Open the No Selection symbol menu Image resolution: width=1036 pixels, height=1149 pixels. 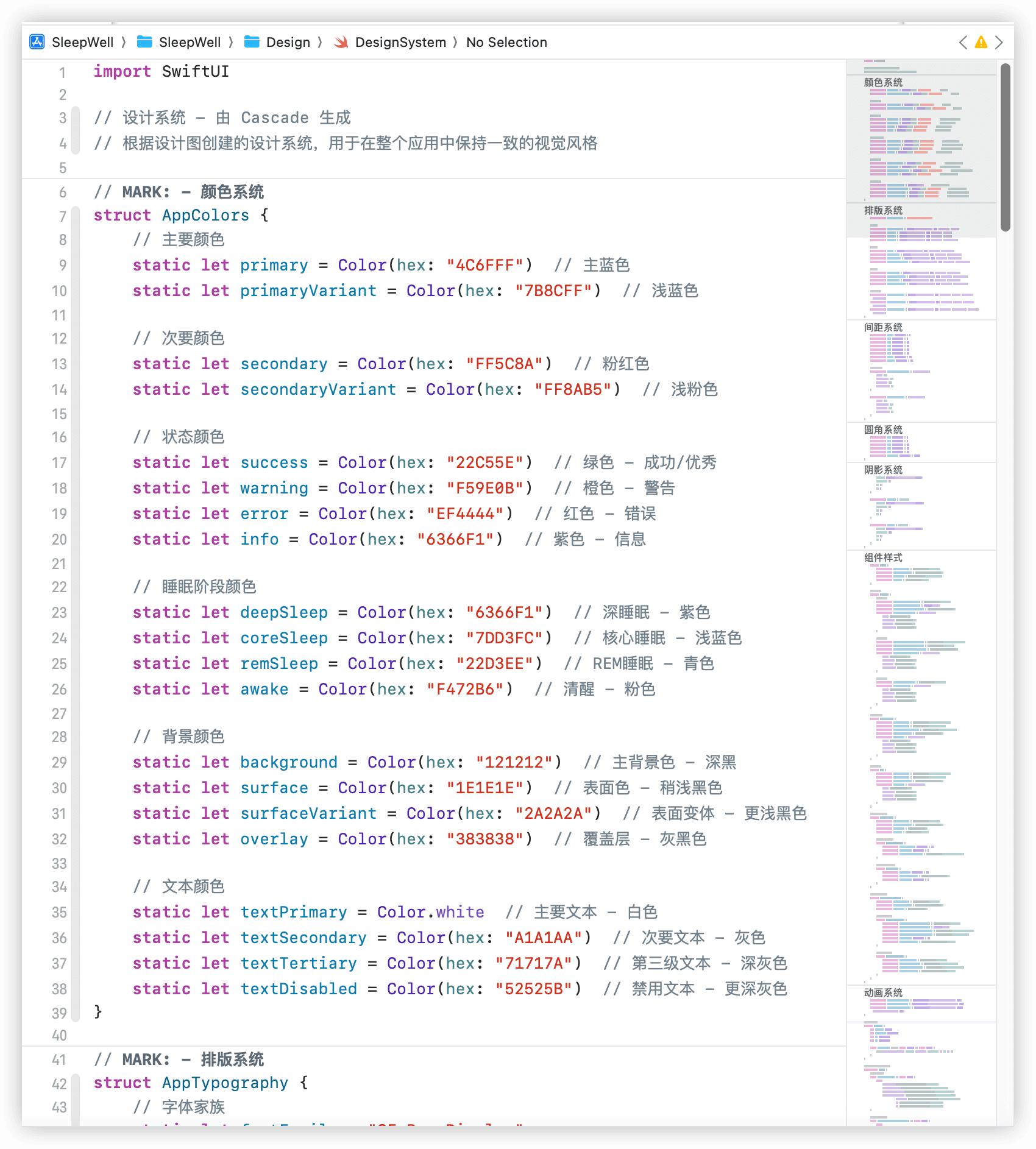coord(506,42)
